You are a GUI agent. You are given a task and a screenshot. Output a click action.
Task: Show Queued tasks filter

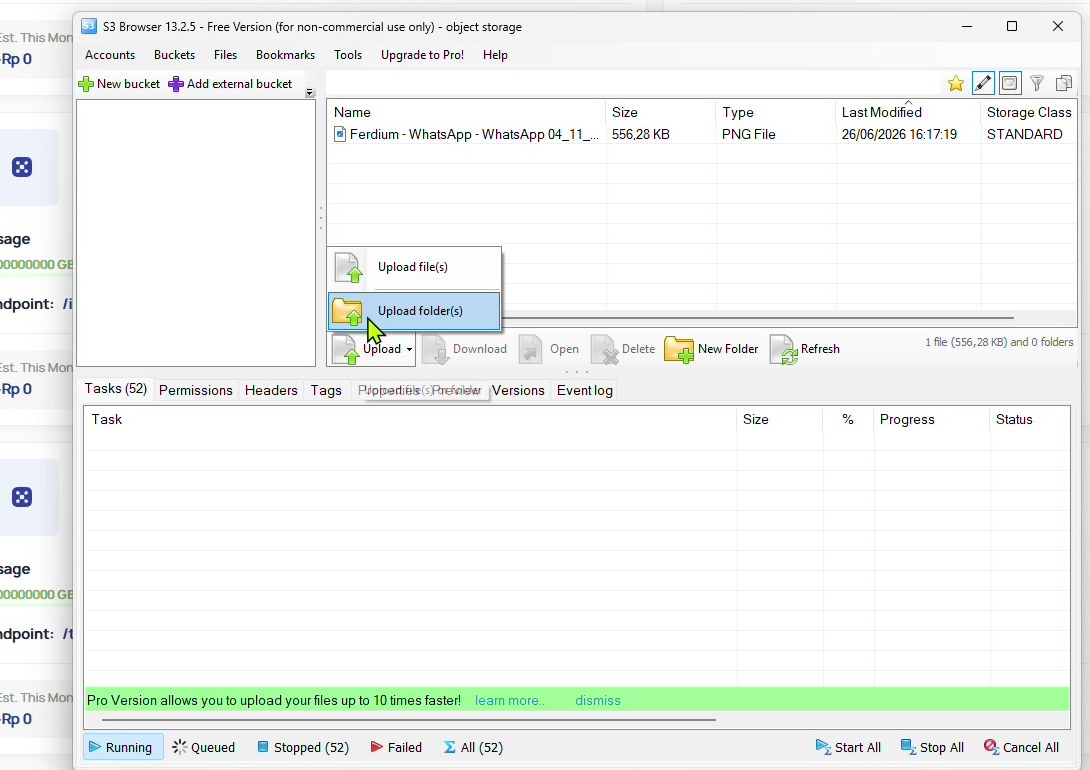click(204, 748)
